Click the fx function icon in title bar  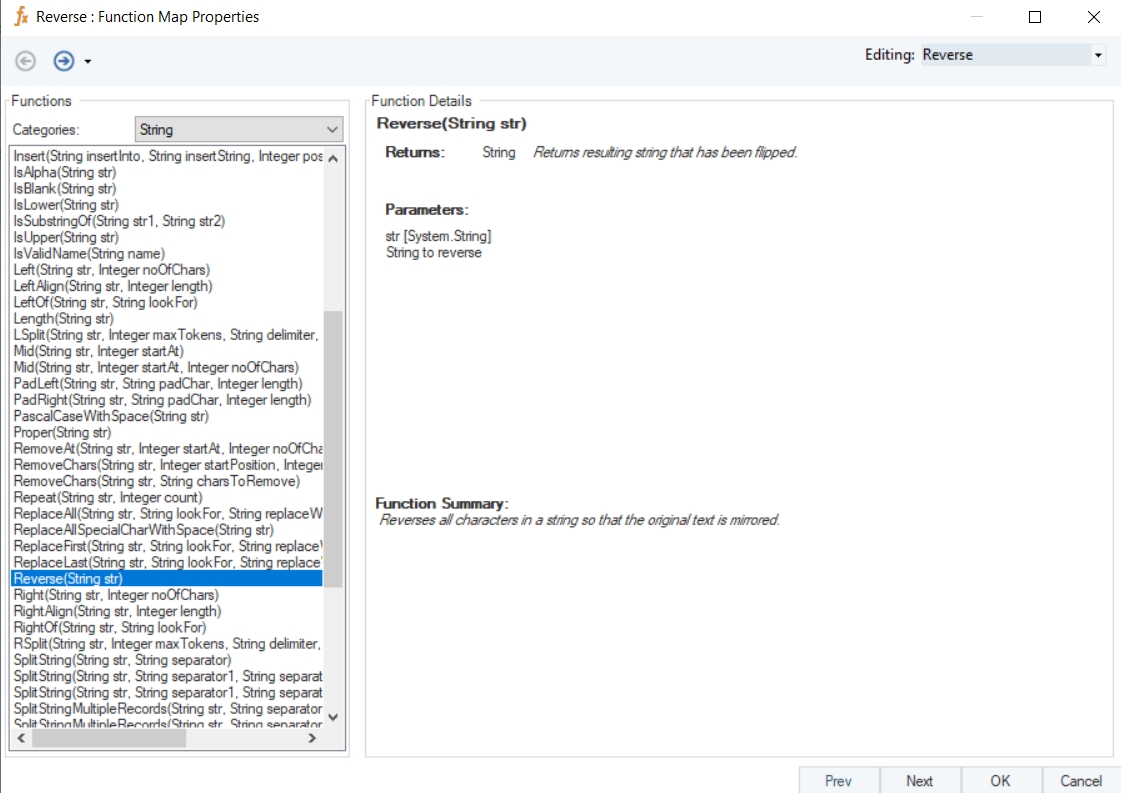20,17
